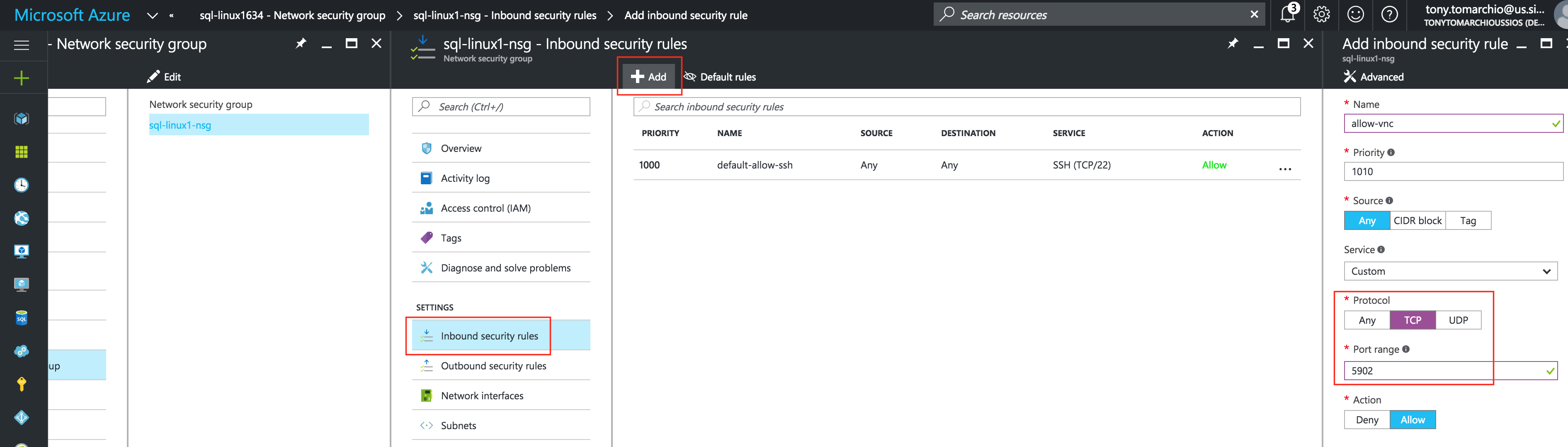The height and width of the screenshot is (447, 1568).
Task: Open the blue diamond icon in sidebar
Action: (x=21, y=417)
